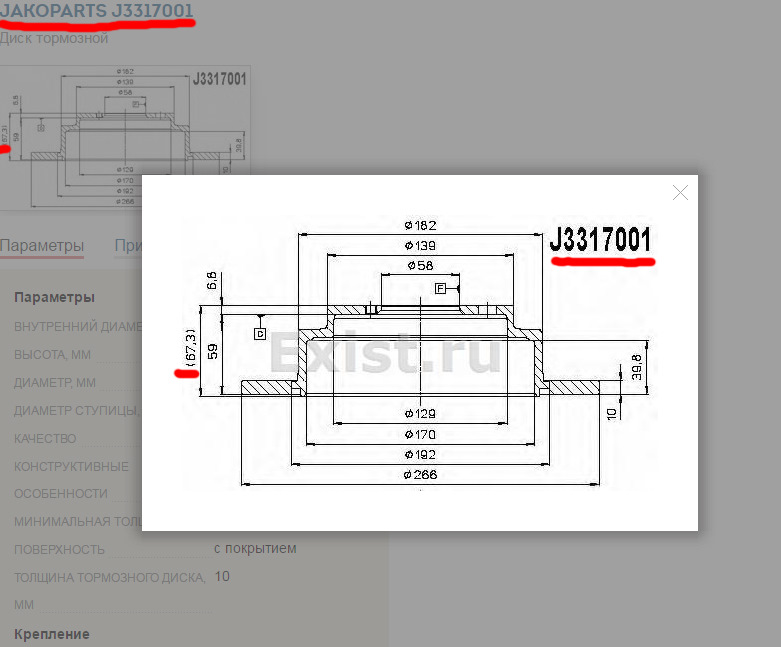Click the ø266 dimension label in the diagram

click(420, 475)
